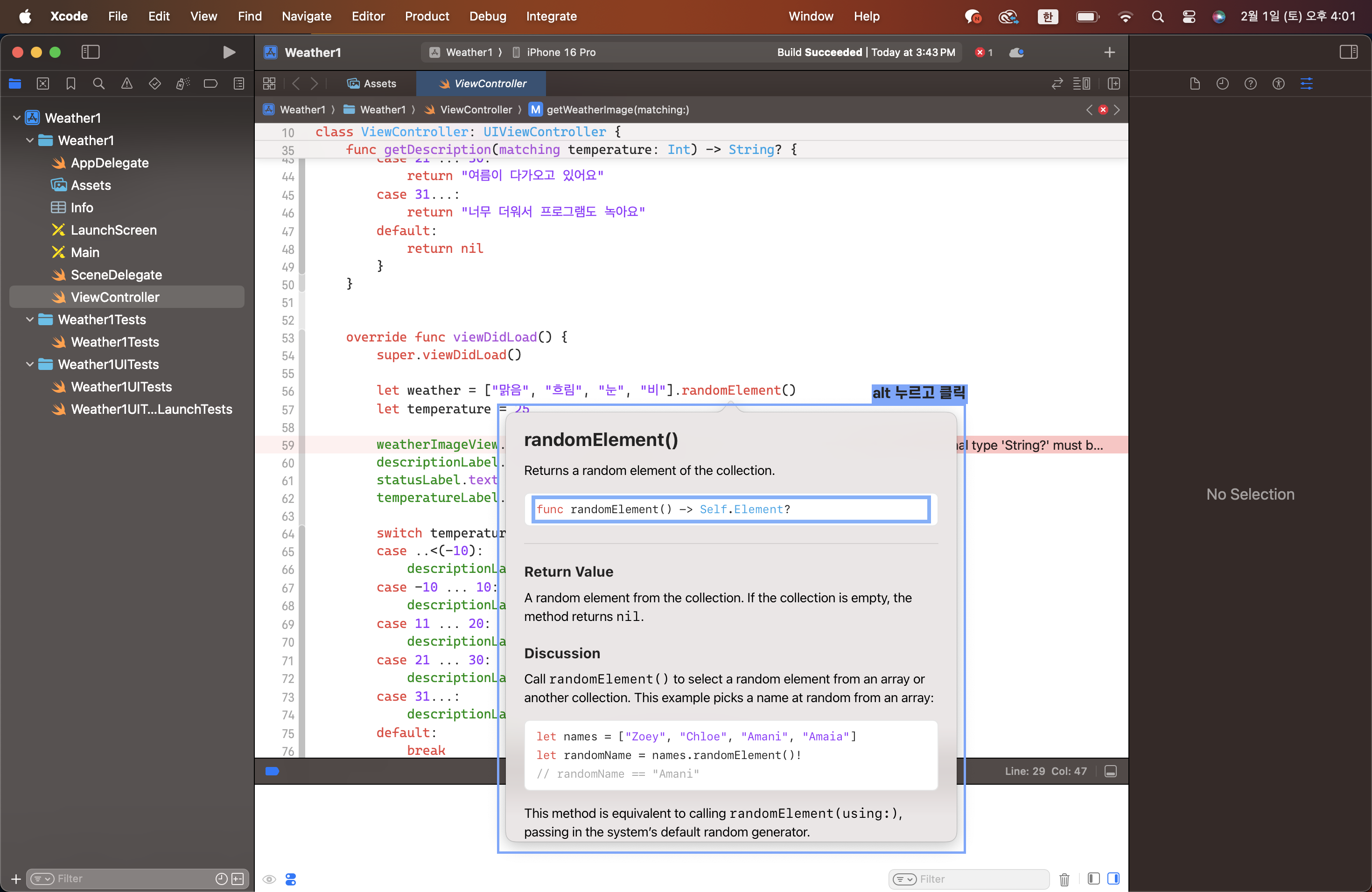Click the Quick Help inspector icon
Image resolution: width=1372 pixels, height=892 pixels.
[1250, 84]
